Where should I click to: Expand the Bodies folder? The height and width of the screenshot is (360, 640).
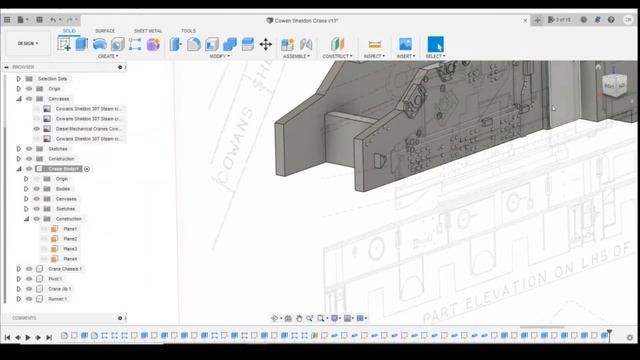[26, 189]
